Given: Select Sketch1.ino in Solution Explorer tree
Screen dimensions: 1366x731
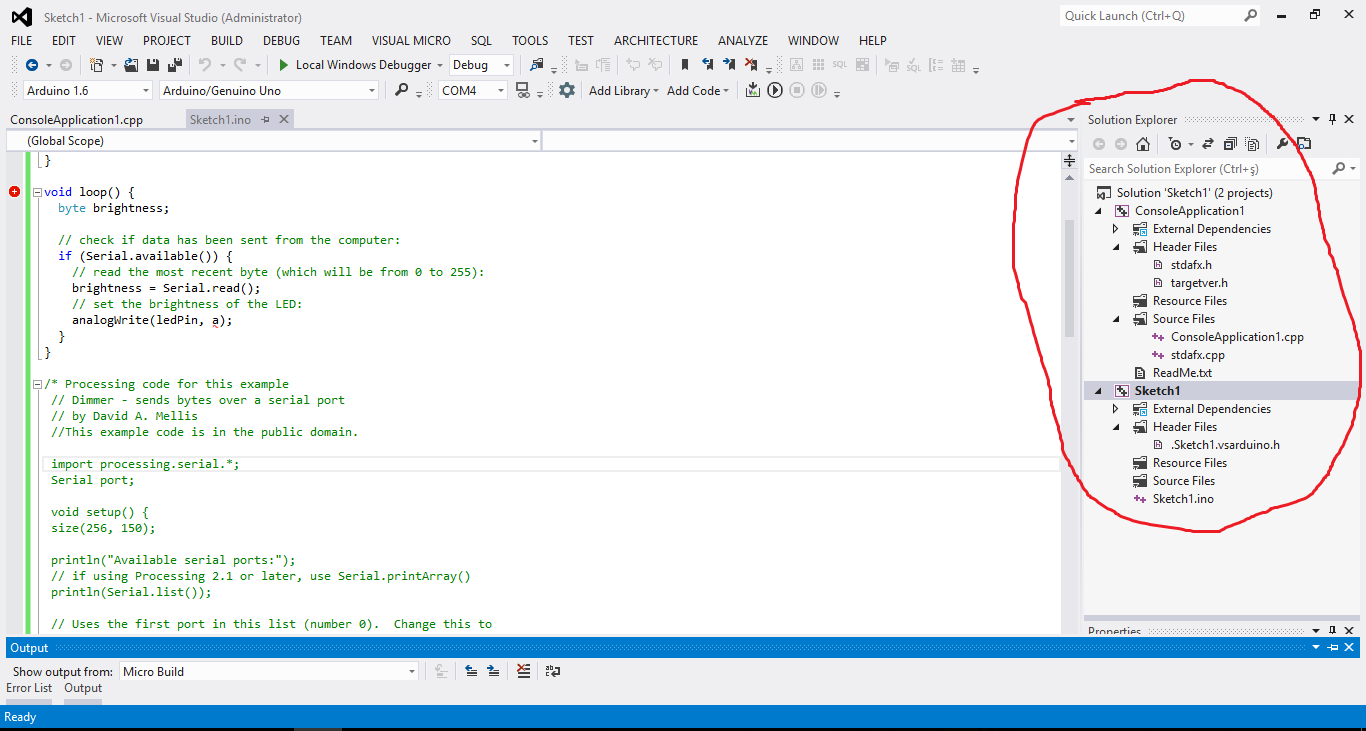Looking at the screenshot, I should pyautogui.click(x=1183, y=499).
